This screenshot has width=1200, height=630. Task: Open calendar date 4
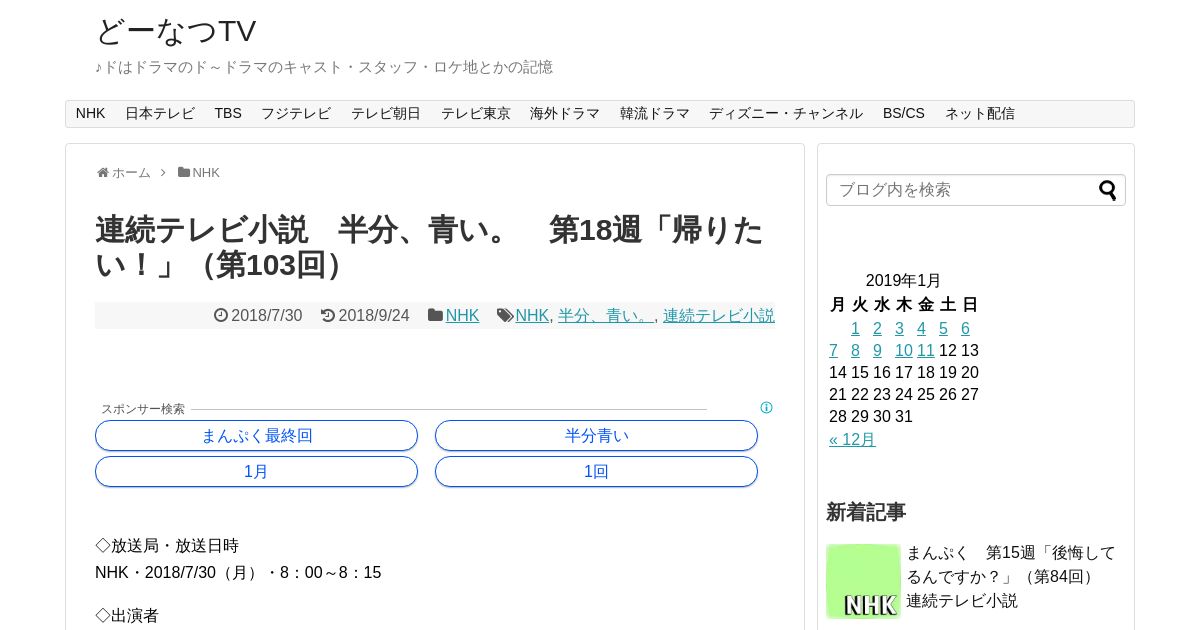[x=921, y=329]
